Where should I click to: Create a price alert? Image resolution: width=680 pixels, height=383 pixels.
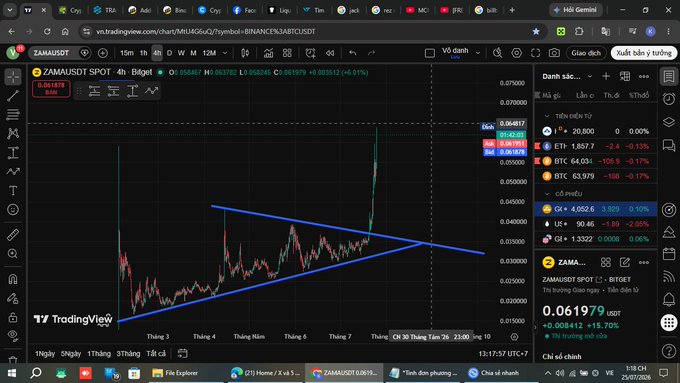[311, 53]
